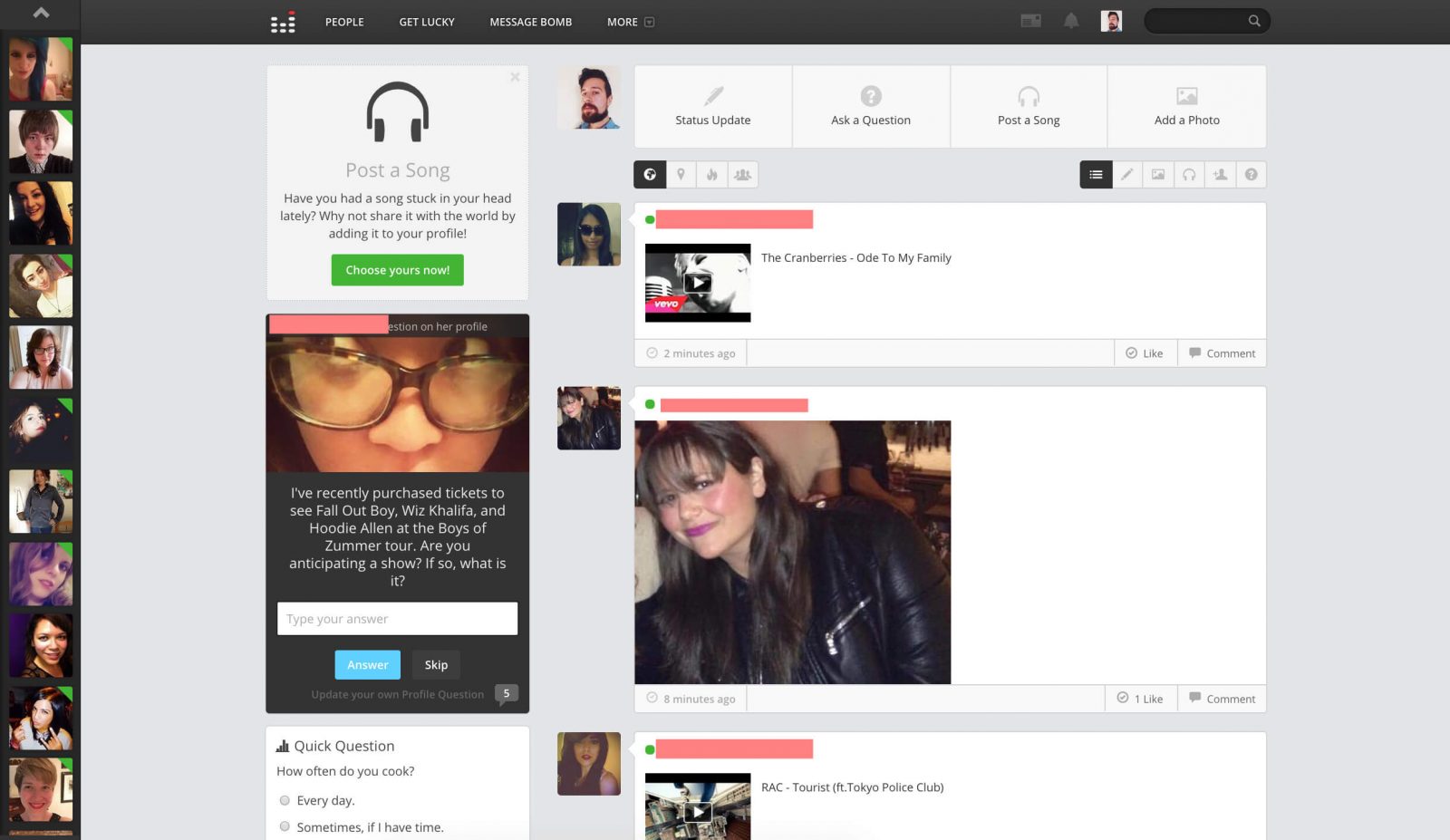Open the MORE dropdown menu
This screenshot has width=1450, height=840.
pyautogui.click(x=629, y=22)
